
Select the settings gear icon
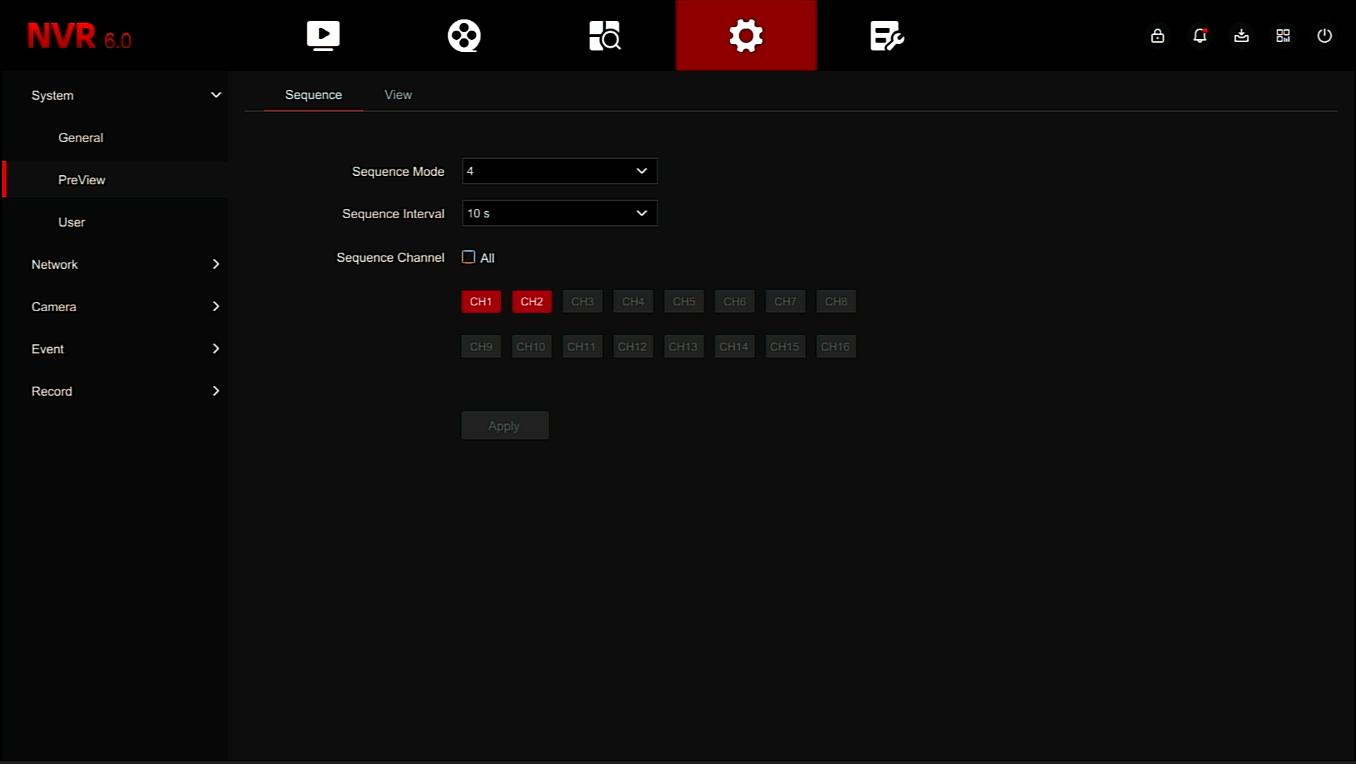(x=746, y=36)
